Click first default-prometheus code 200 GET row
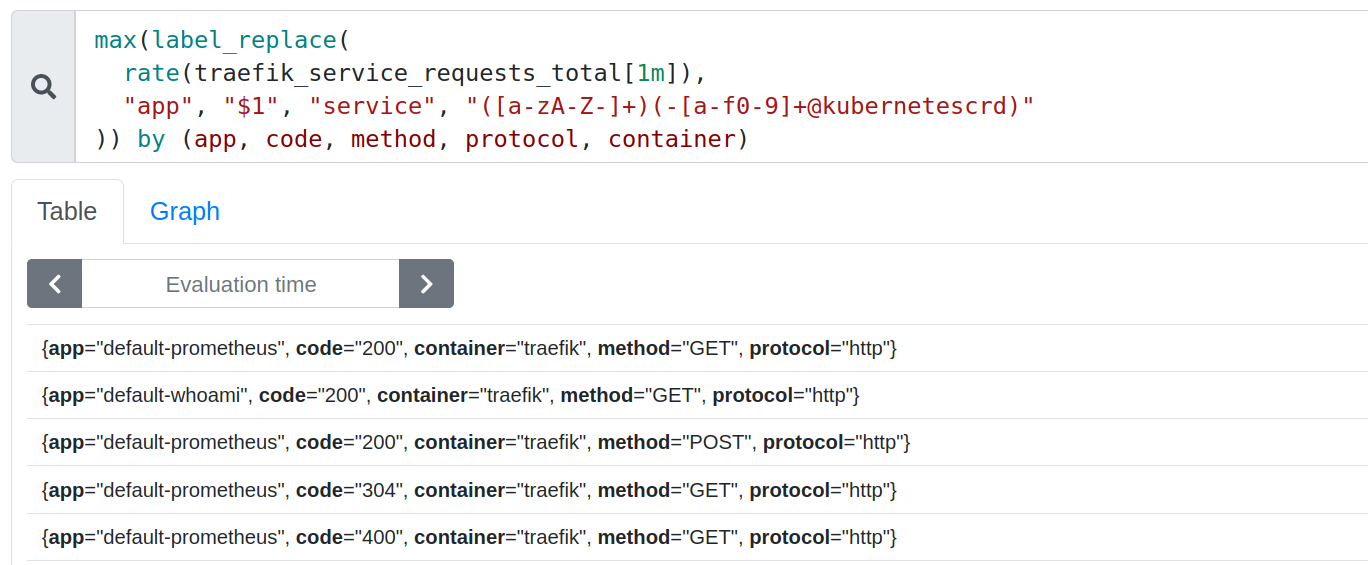Screen dimensions: 1368x565 pos(469,348)
